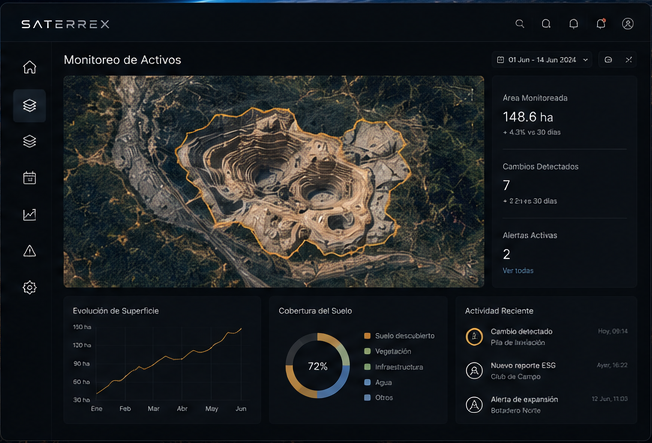Click the Alertas Activas value 2

[x=506, y=254]
